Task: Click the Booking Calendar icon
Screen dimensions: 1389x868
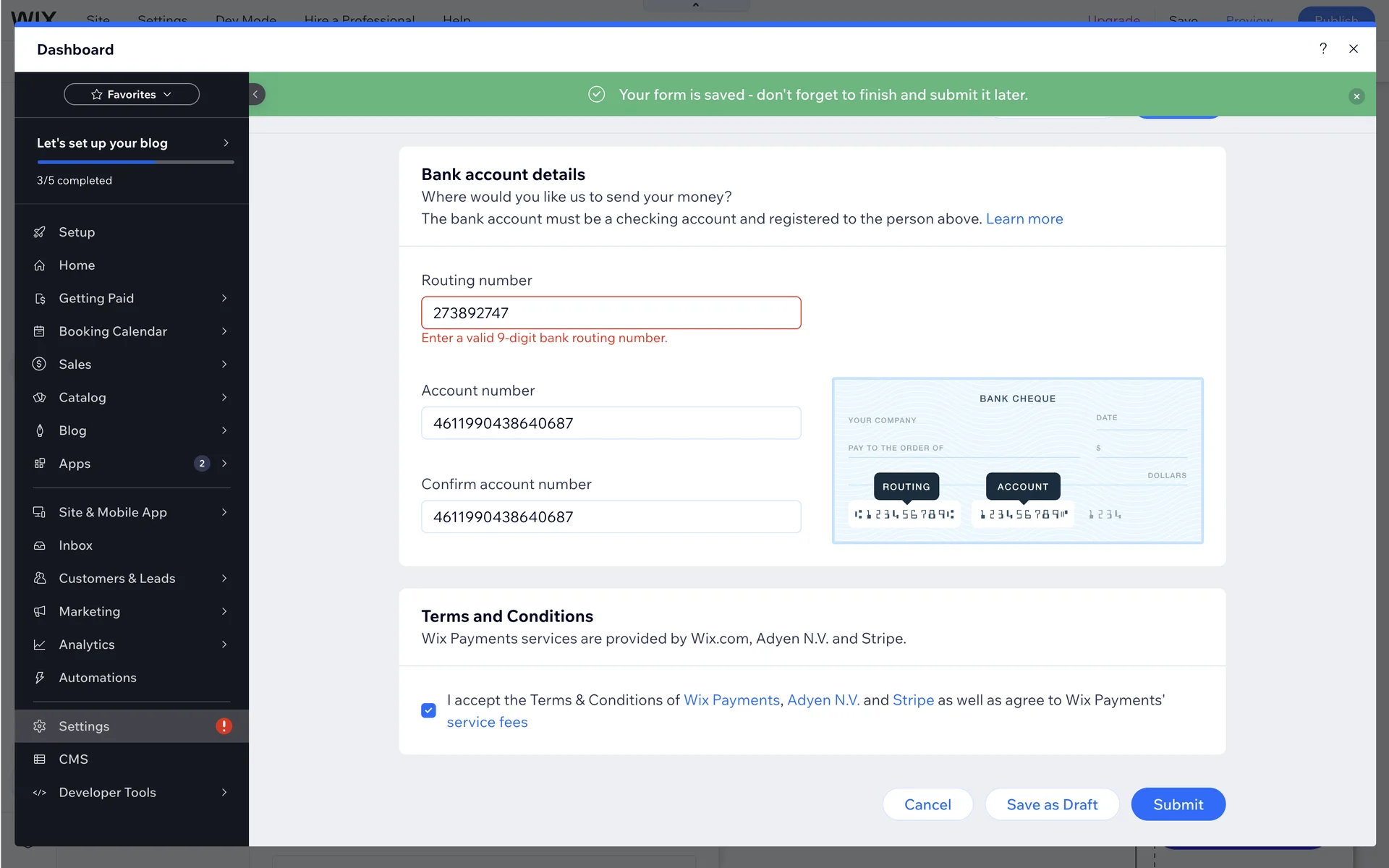Action: pos(40,331)
